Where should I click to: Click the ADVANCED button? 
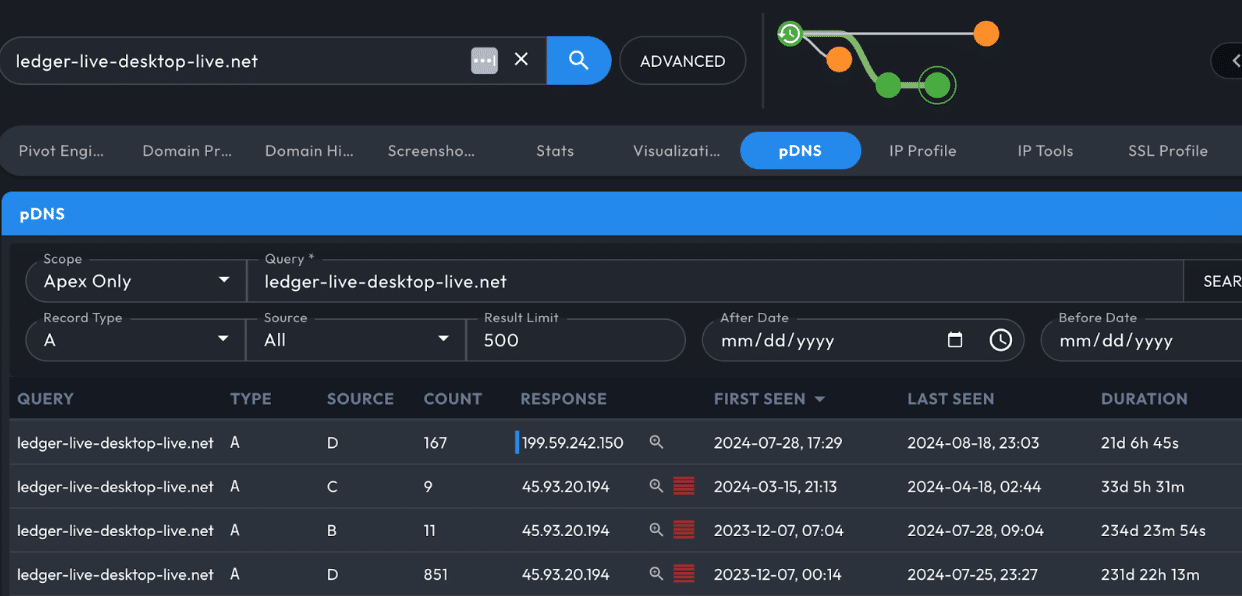(682, 60)
